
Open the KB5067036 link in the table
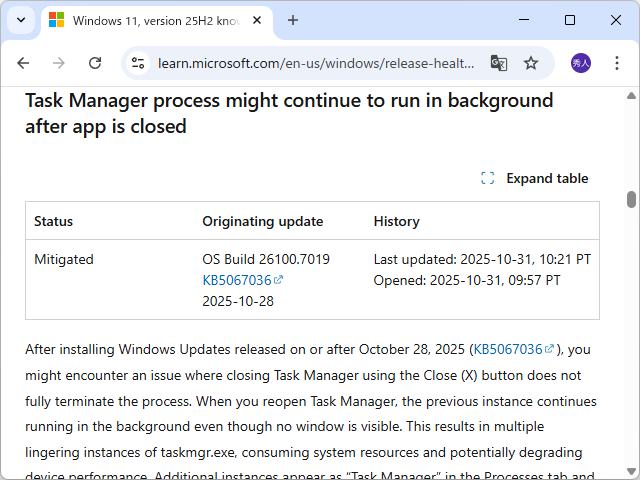click(x=242, y=280)
